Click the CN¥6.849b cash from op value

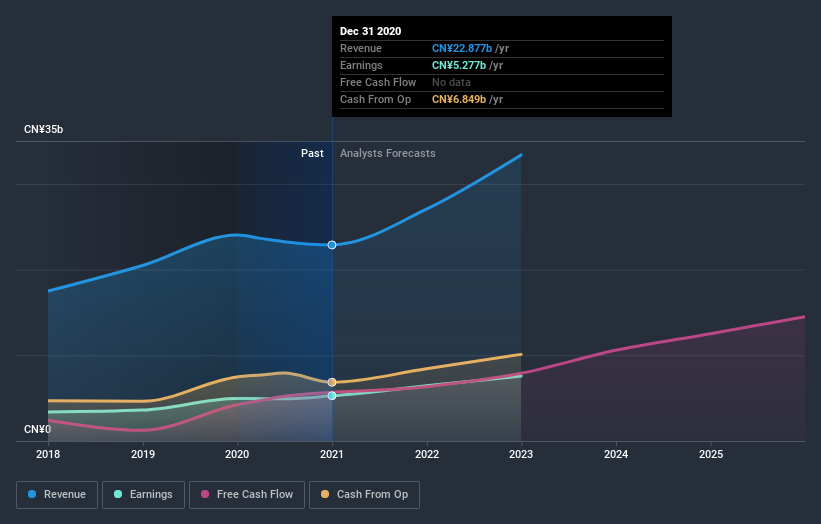459,99
